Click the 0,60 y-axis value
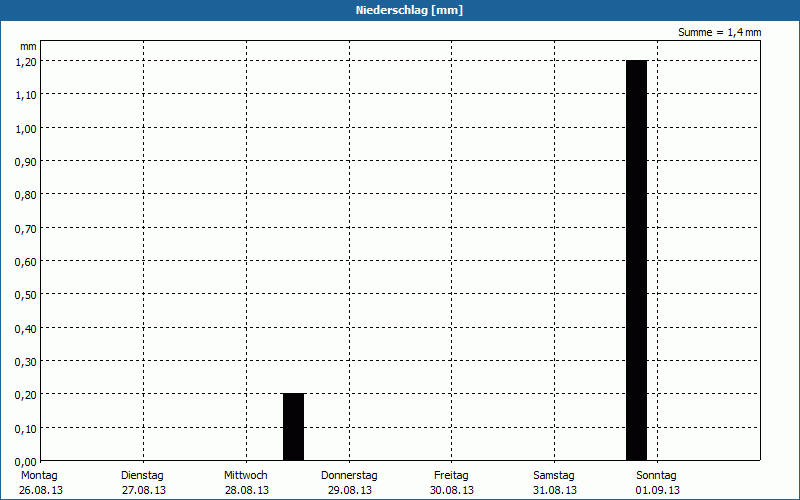This screenshot has height=500, width=800. tap(26, 262)
